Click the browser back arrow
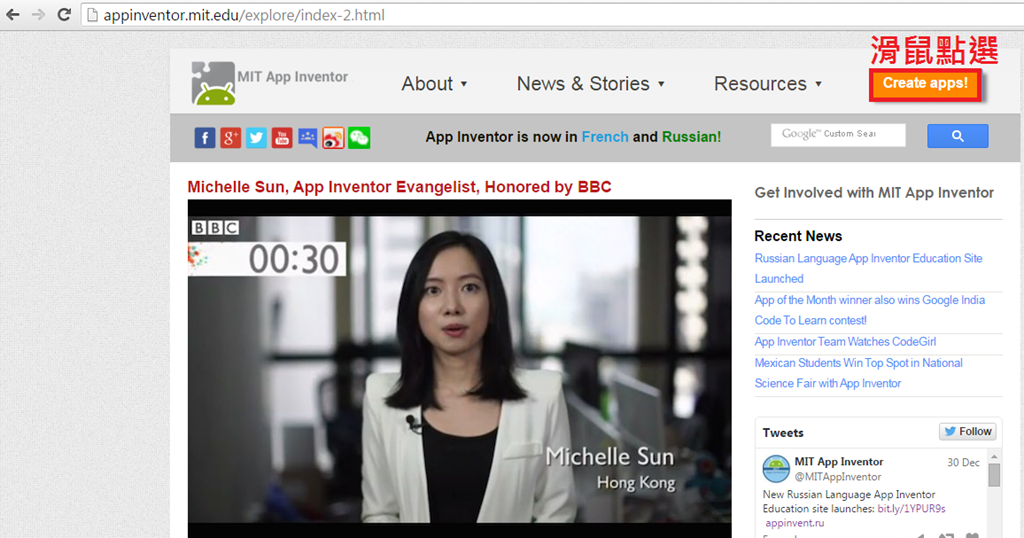 [x=12, y=14]
